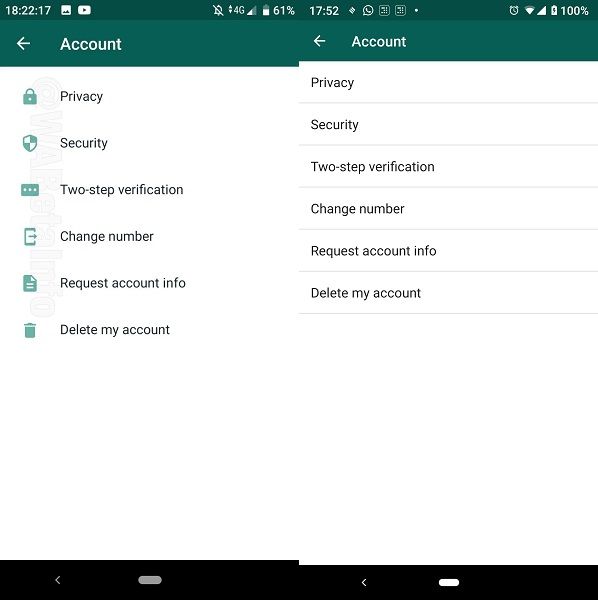The height and width of the screenshot is (600, 598).
Task: Open Two-step verification in the plain list
Action: [x=448, y=166]
